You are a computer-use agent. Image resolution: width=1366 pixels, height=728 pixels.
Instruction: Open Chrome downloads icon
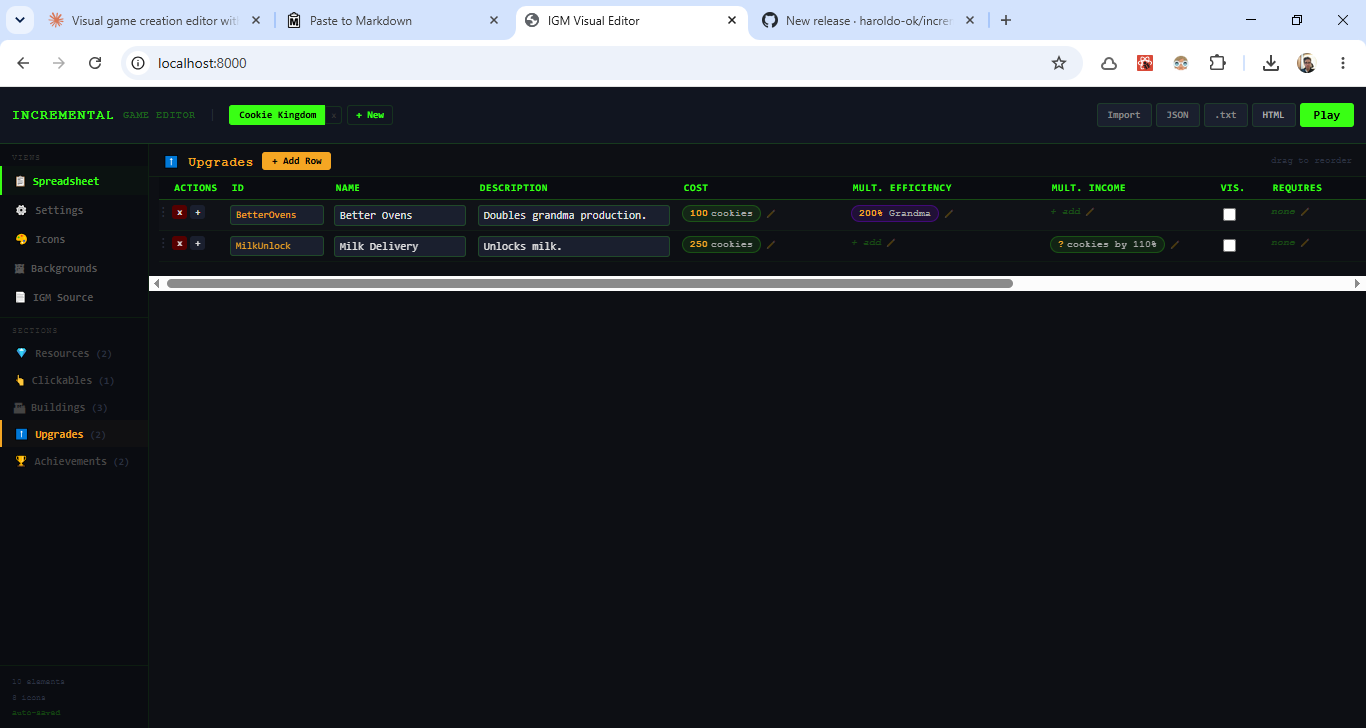[1270, 63]
